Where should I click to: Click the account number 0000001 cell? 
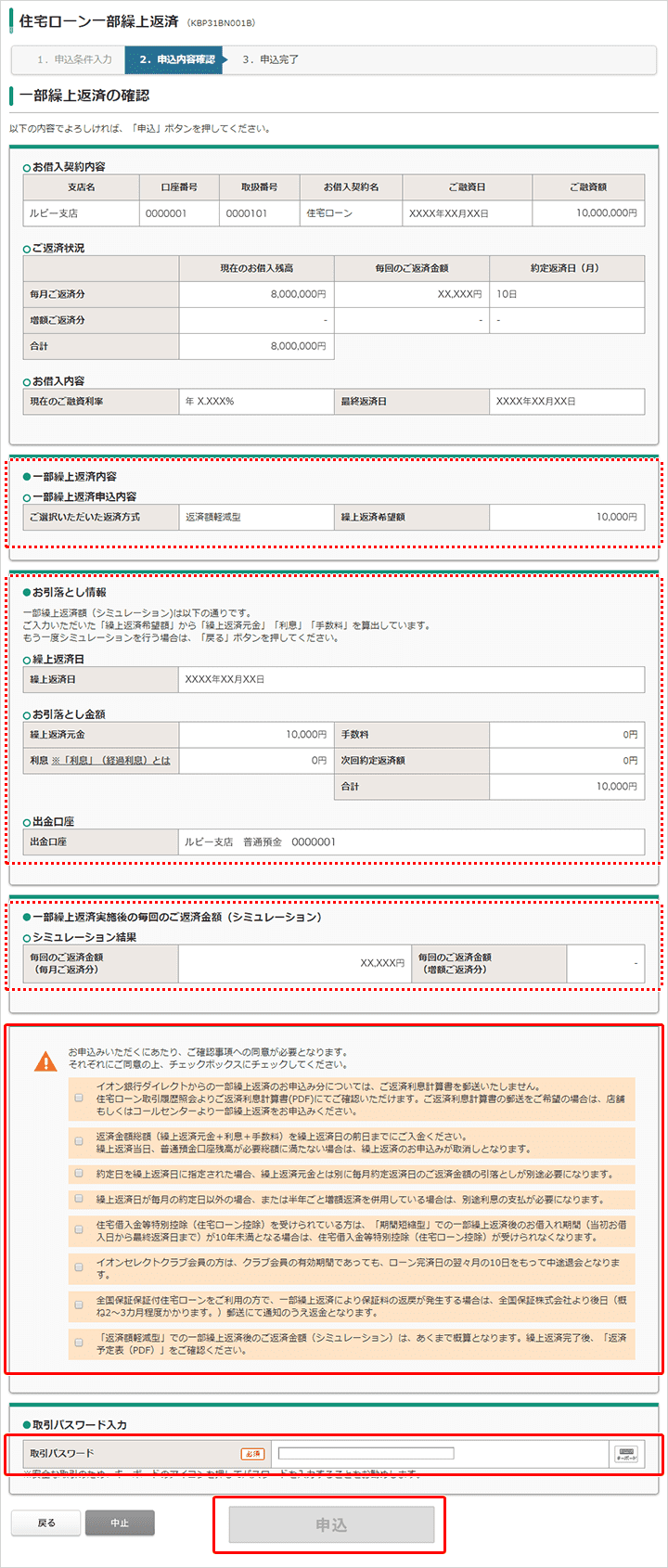(x=179, y=213)
